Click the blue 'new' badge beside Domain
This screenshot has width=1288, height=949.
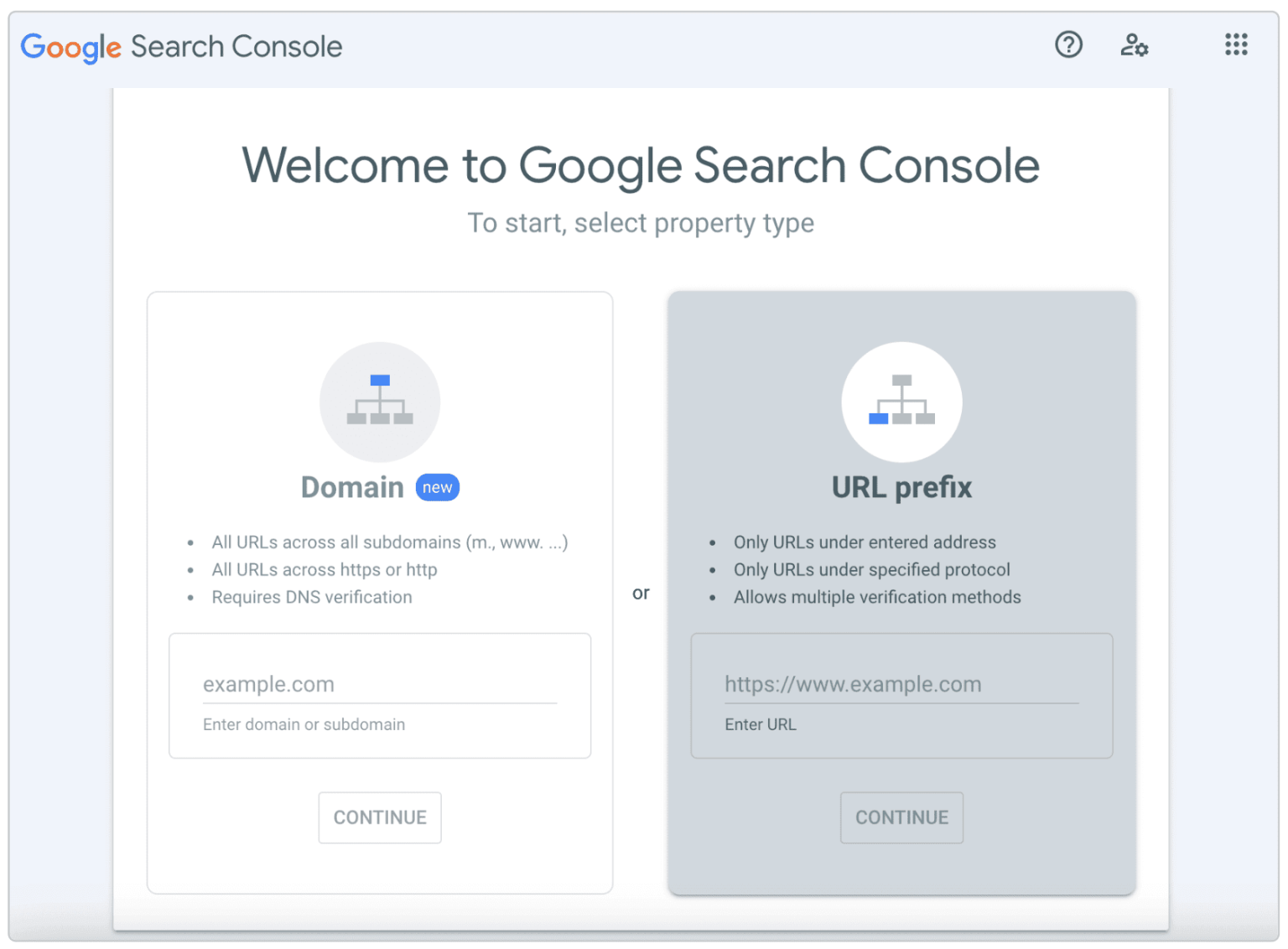(x=437, y=487)
